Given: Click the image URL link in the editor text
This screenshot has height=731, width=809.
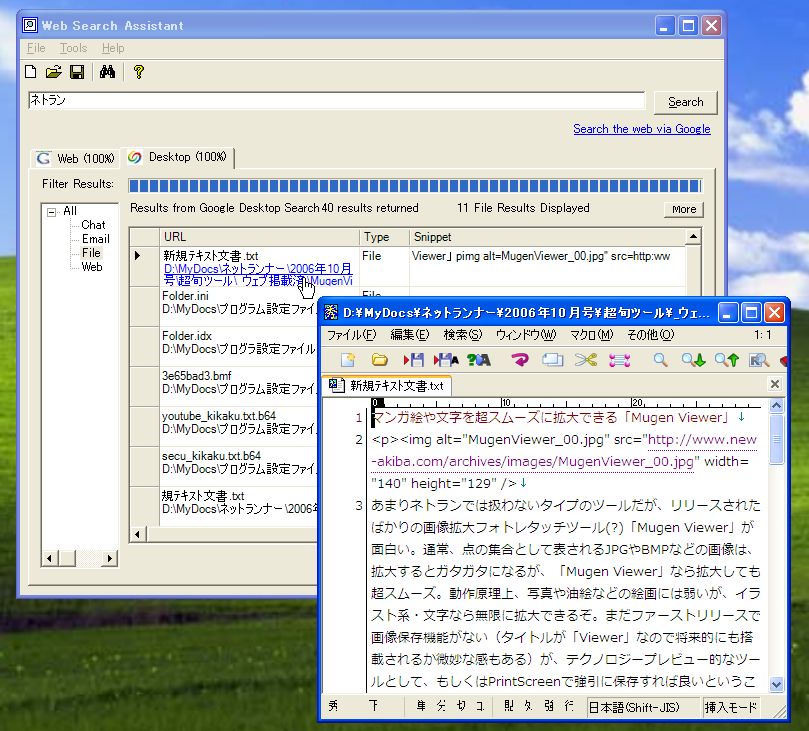Looking at the screenshot, I should pos(564,450).
